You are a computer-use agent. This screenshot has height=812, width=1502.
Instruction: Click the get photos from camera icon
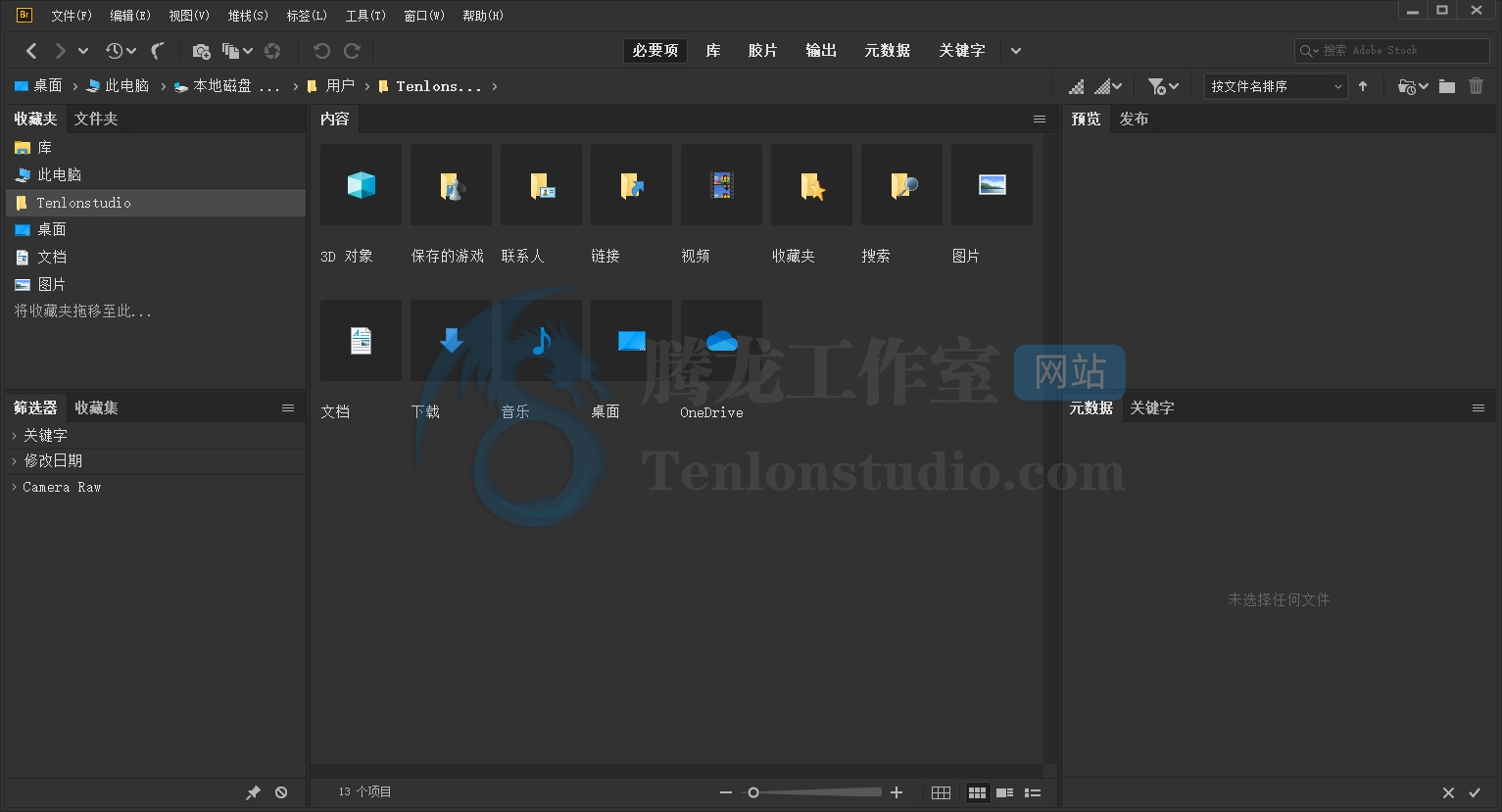tap(201, 51)
